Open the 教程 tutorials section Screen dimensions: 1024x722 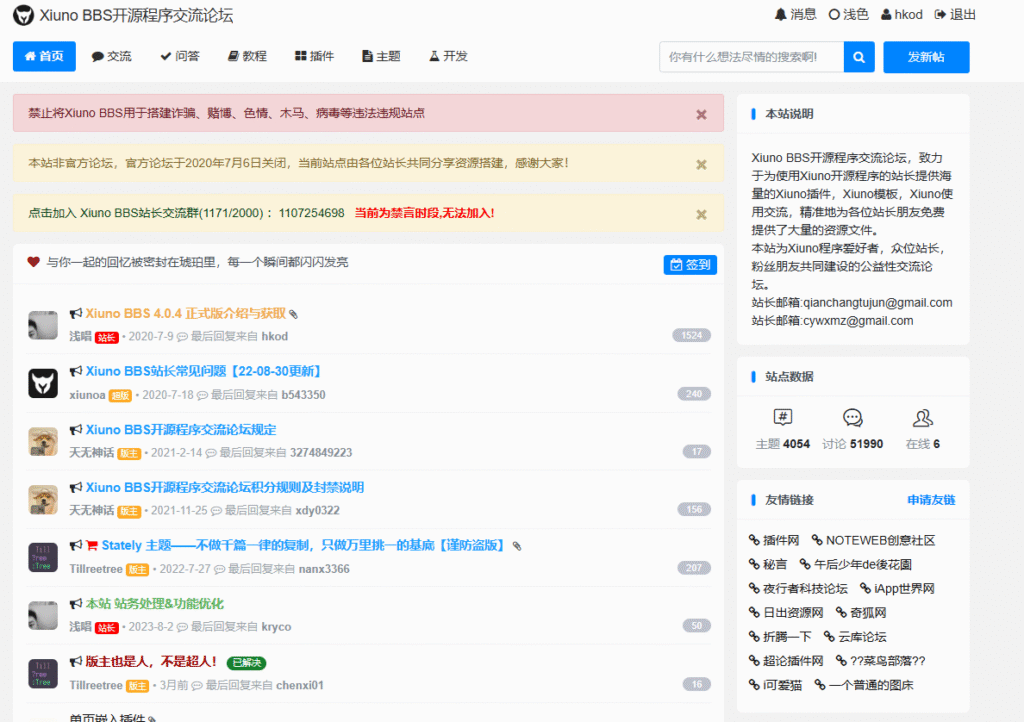click(x=247, y=57)
